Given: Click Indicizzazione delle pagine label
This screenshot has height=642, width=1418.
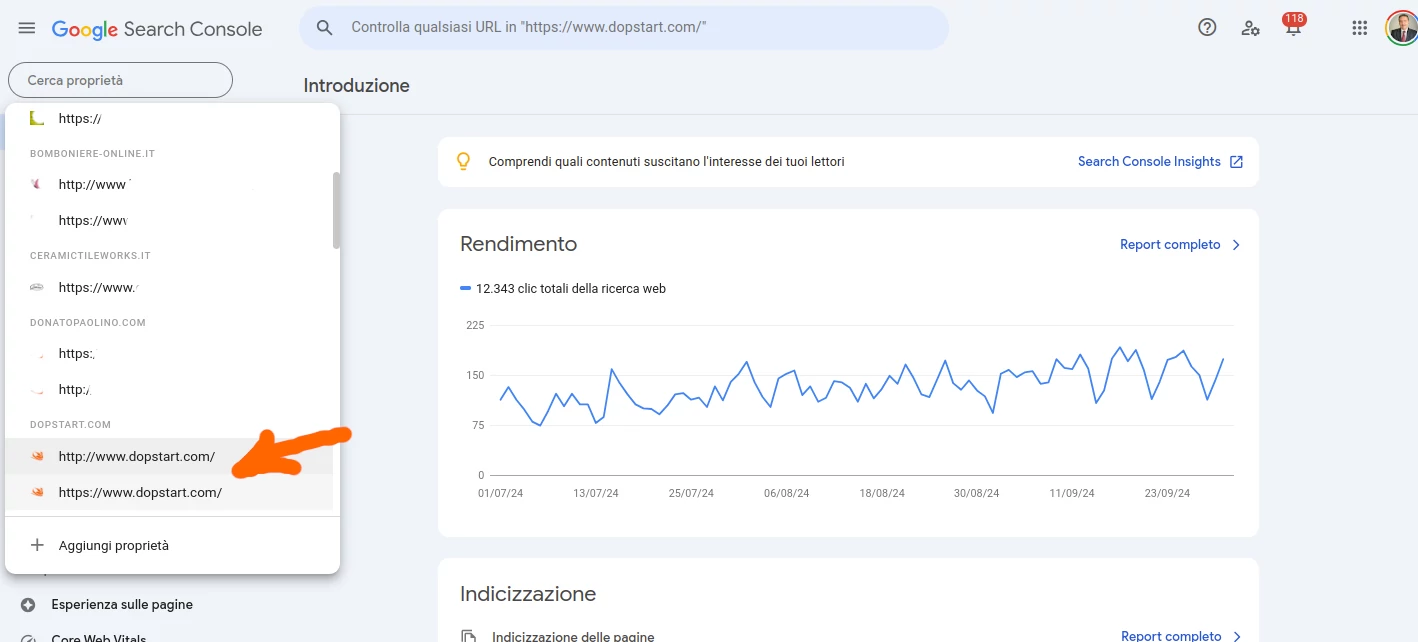Looking at the screenshot, I should pos(573,636).
